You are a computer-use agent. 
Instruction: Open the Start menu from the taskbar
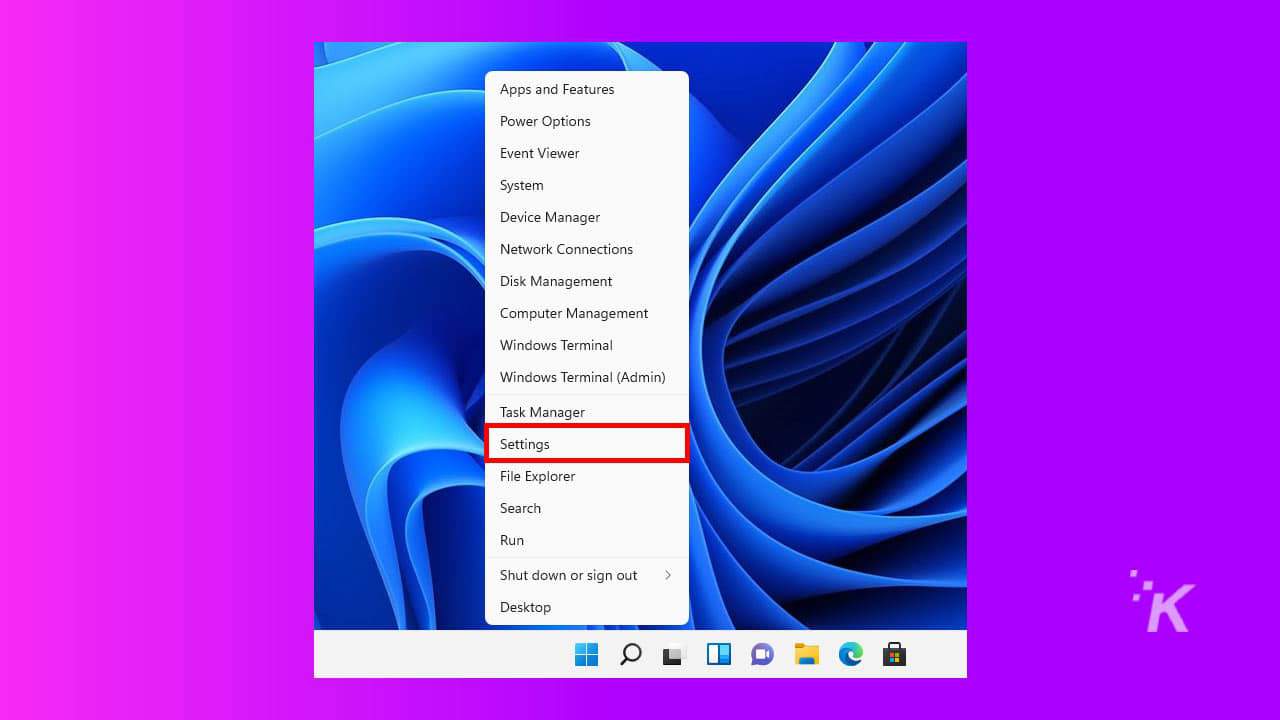[586, 654]
